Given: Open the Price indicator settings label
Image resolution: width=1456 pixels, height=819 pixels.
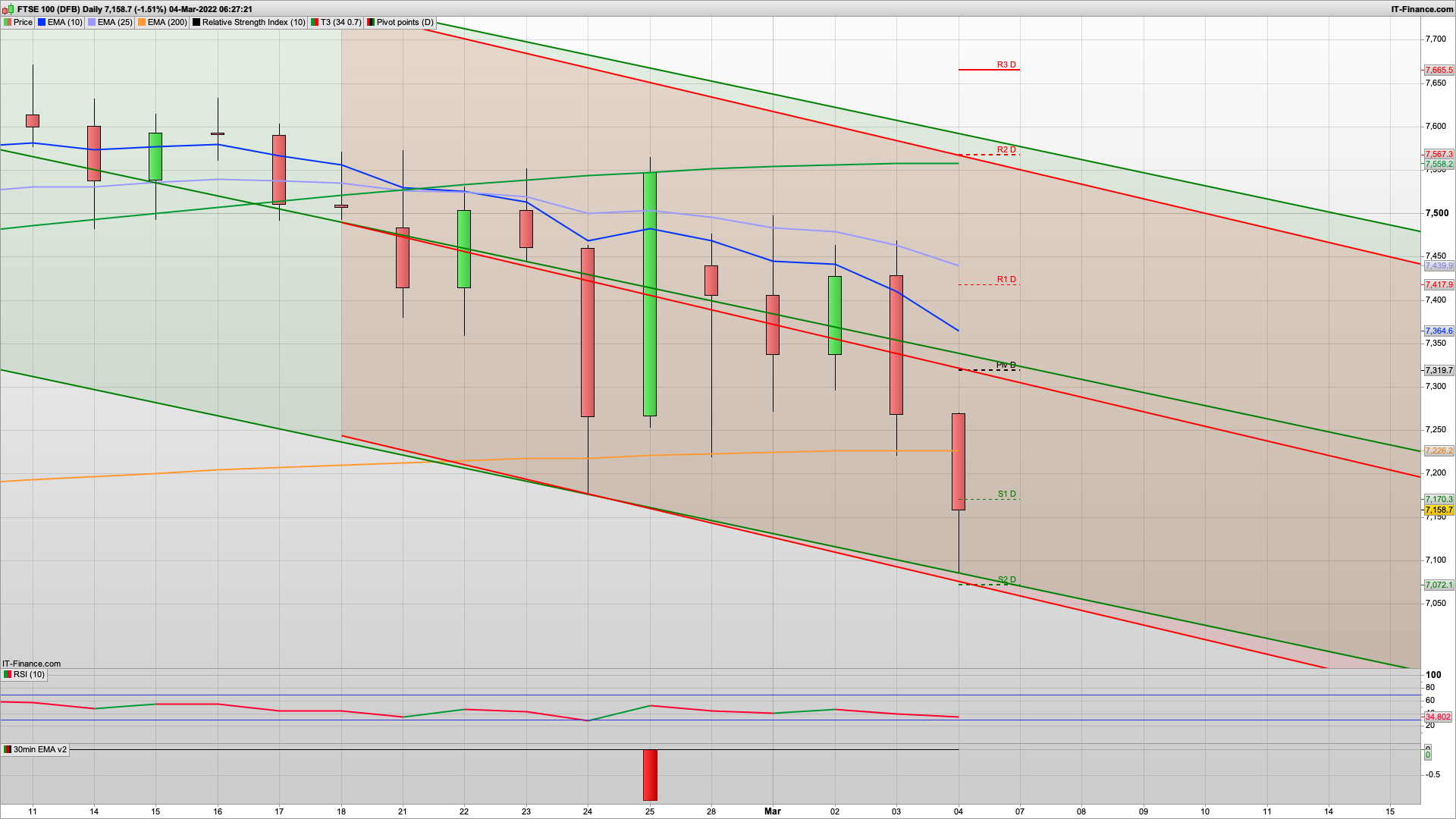Looking at the screenshot, I should (24, 22).
